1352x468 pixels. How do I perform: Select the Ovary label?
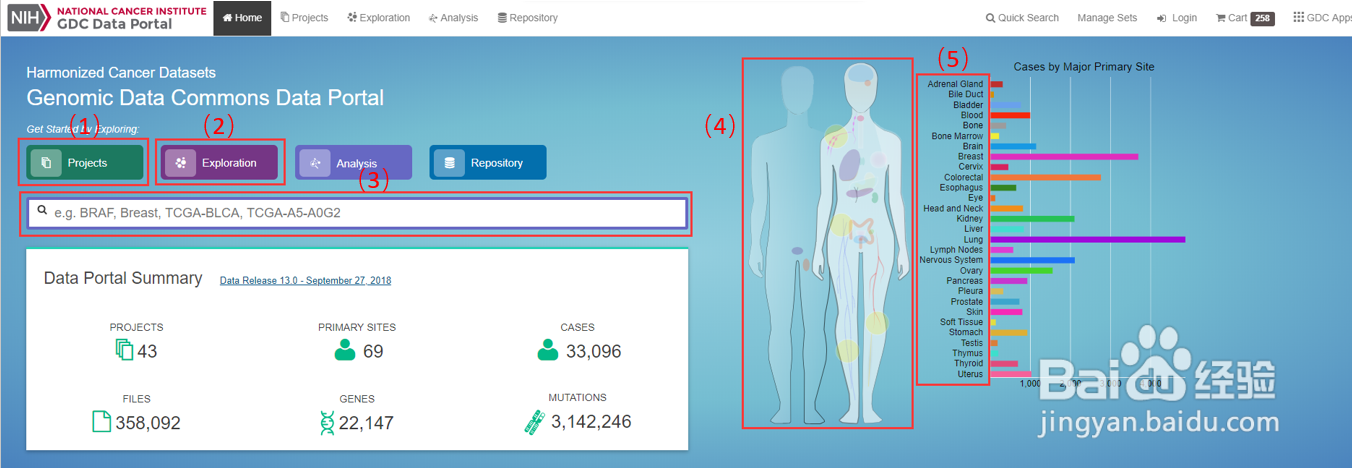[971, 271]
